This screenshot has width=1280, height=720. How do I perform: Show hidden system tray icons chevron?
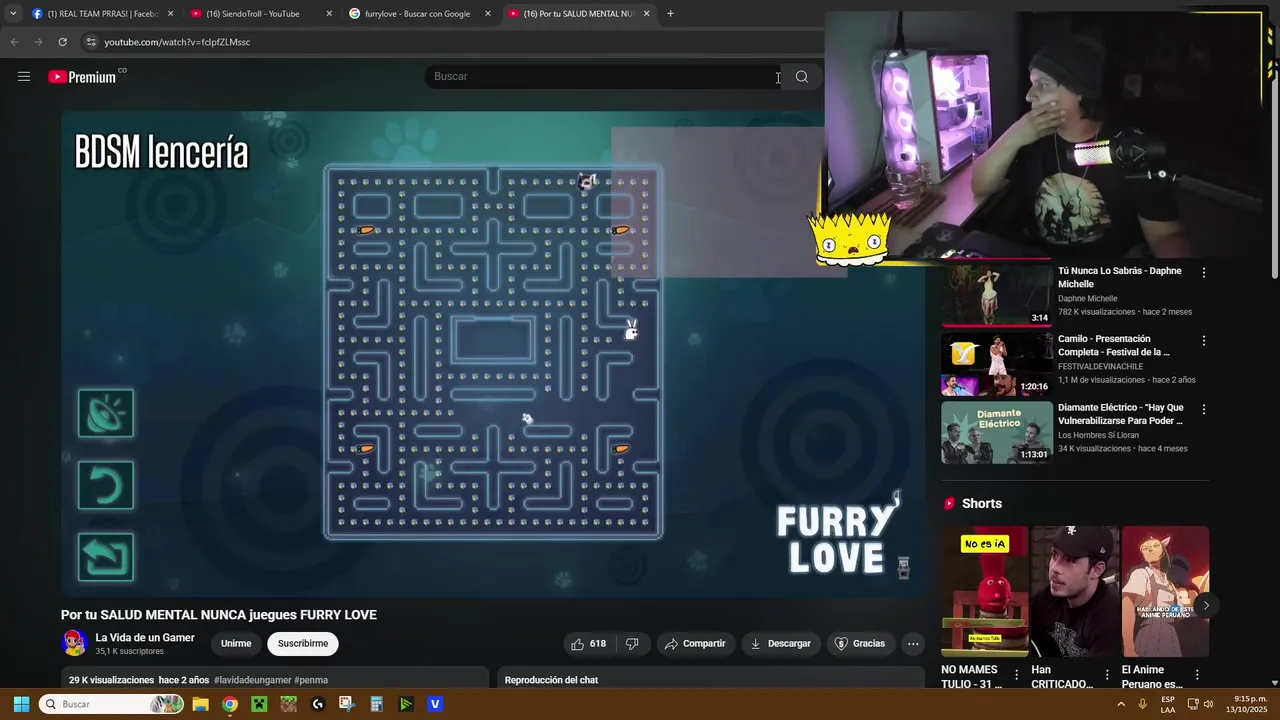tap(1121, 704)
